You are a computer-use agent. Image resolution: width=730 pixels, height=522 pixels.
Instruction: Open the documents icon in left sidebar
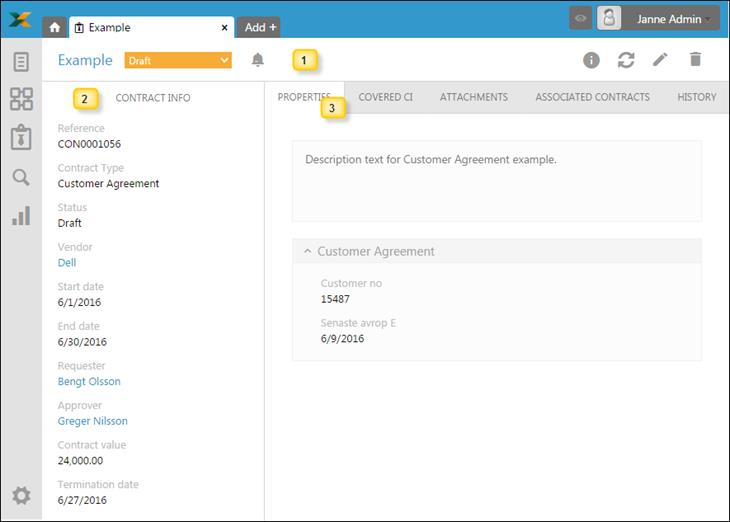pyautogui.click(x=21, y=62)
